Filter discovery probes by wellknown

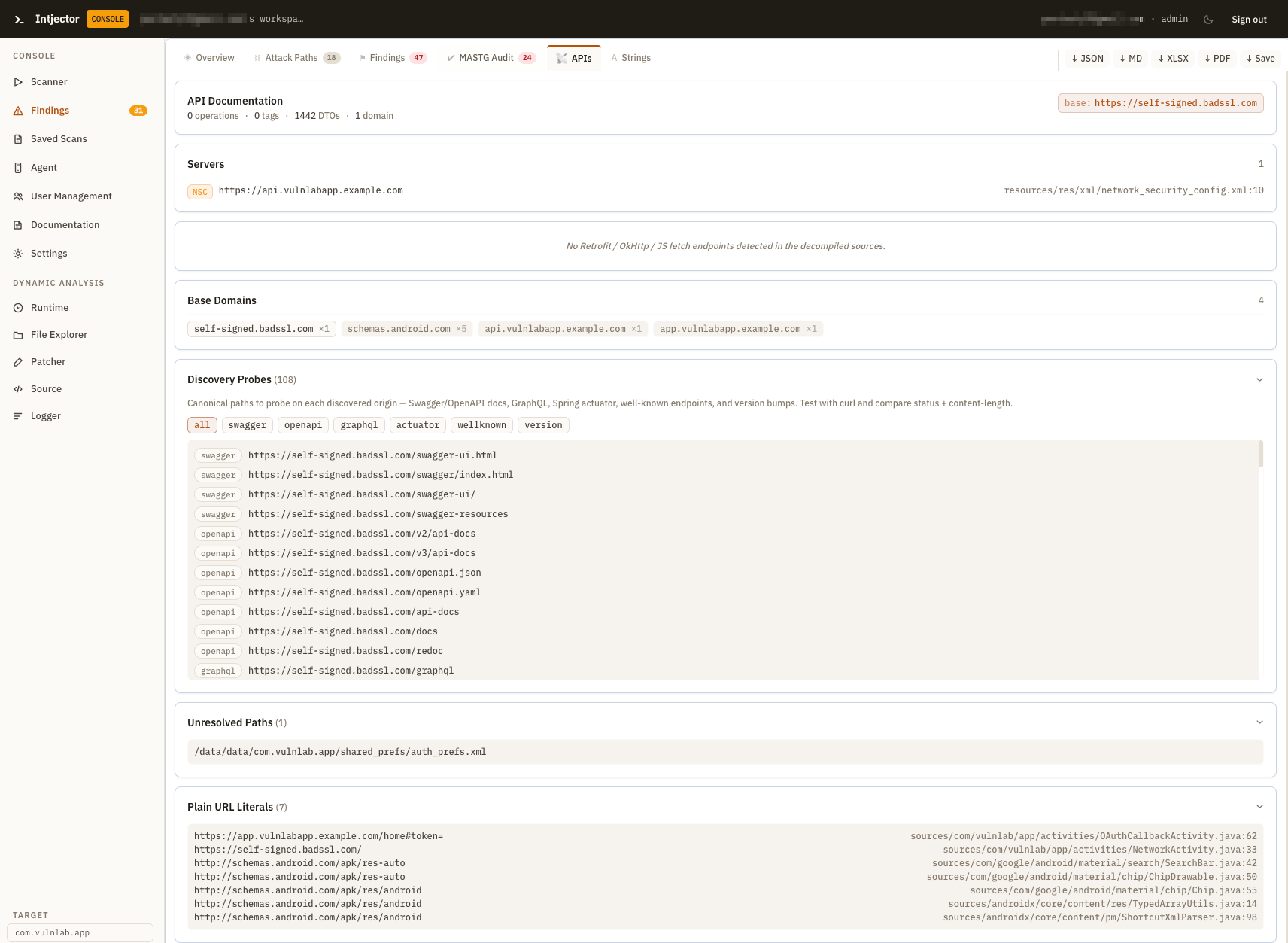[x=481, y=425]
